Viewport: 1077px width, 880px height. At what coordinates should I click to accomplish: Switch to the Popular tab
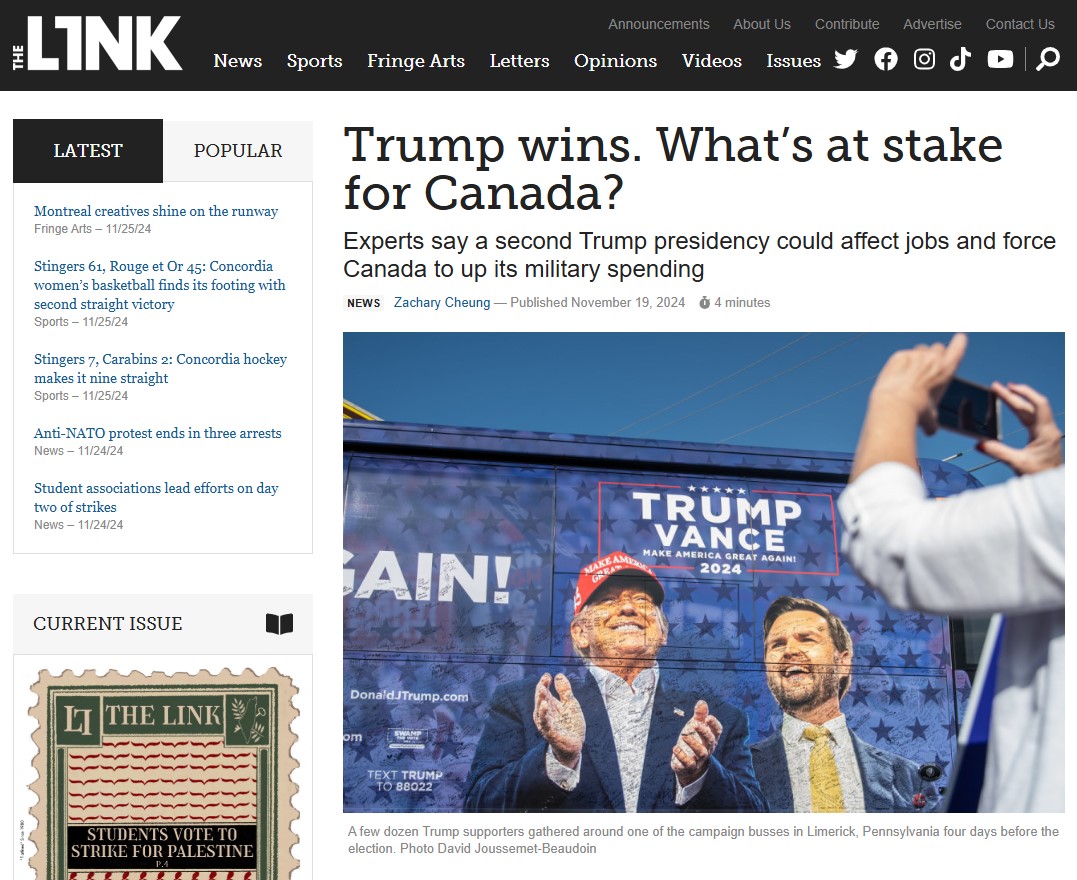pyautogui.click(x=238, y=150)
